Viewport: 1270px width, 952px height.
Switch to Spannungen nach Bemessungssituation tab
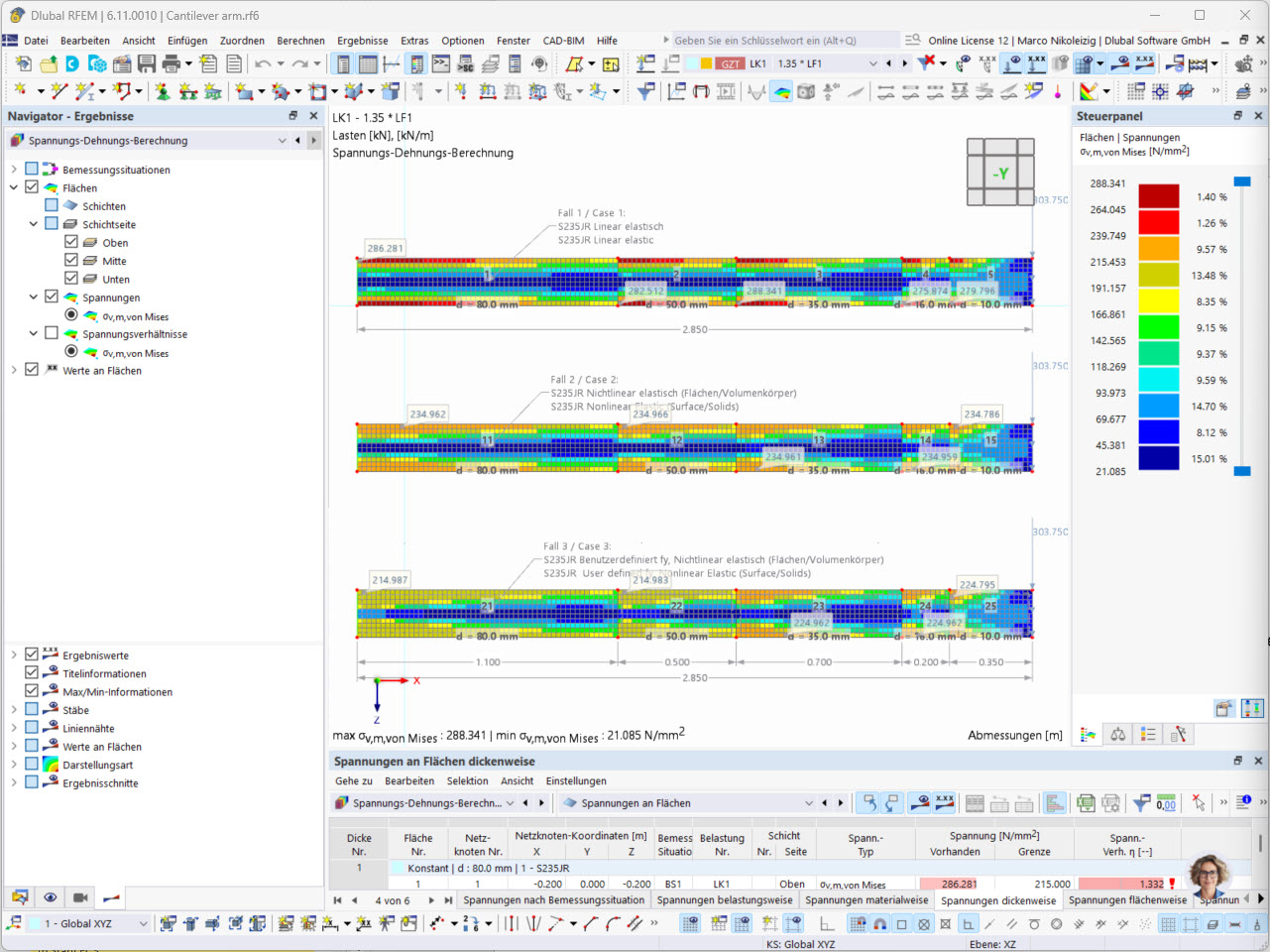coord(553,900)
